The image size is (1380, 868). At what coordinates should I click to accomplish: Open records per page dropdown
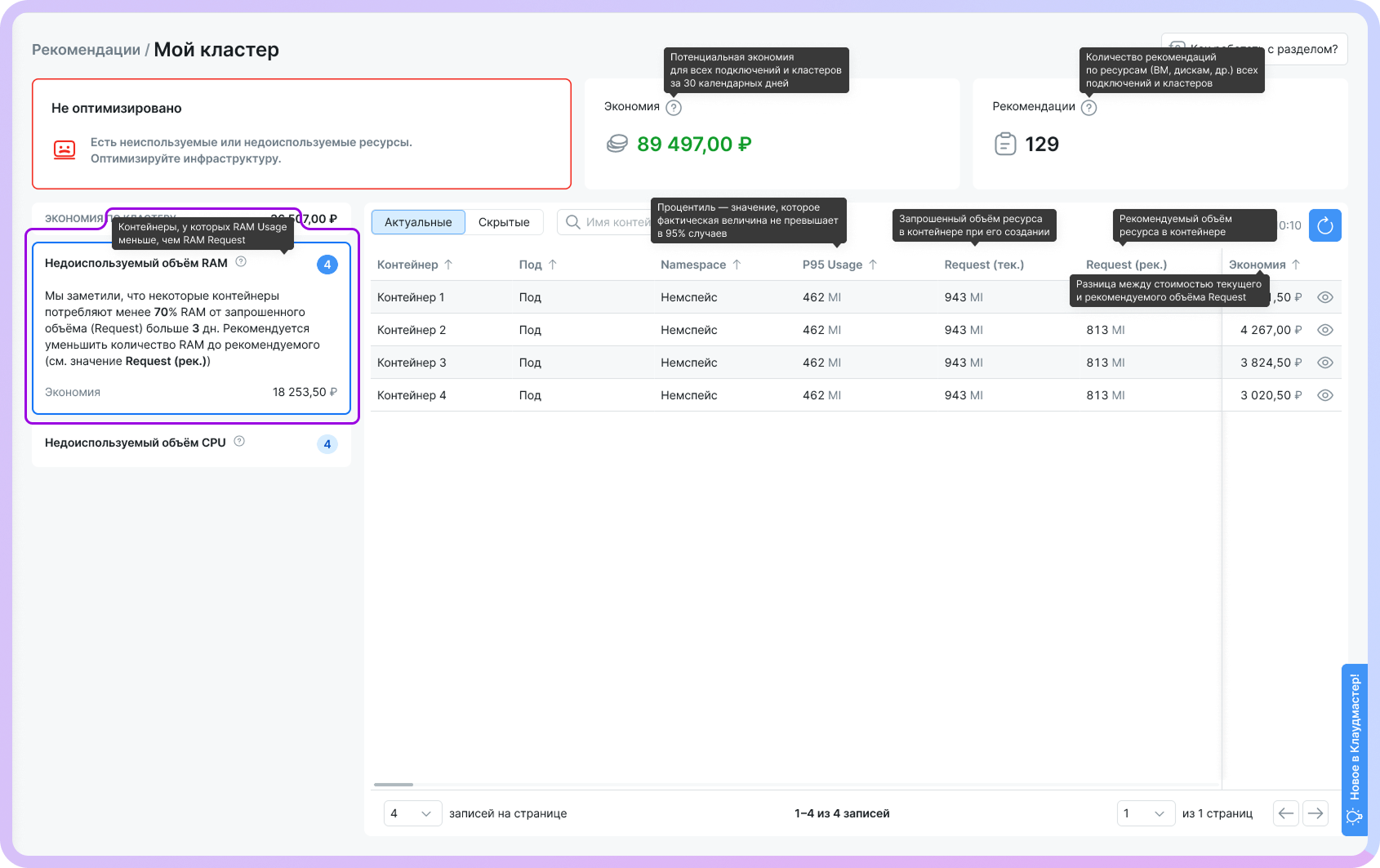coord(412,813)
